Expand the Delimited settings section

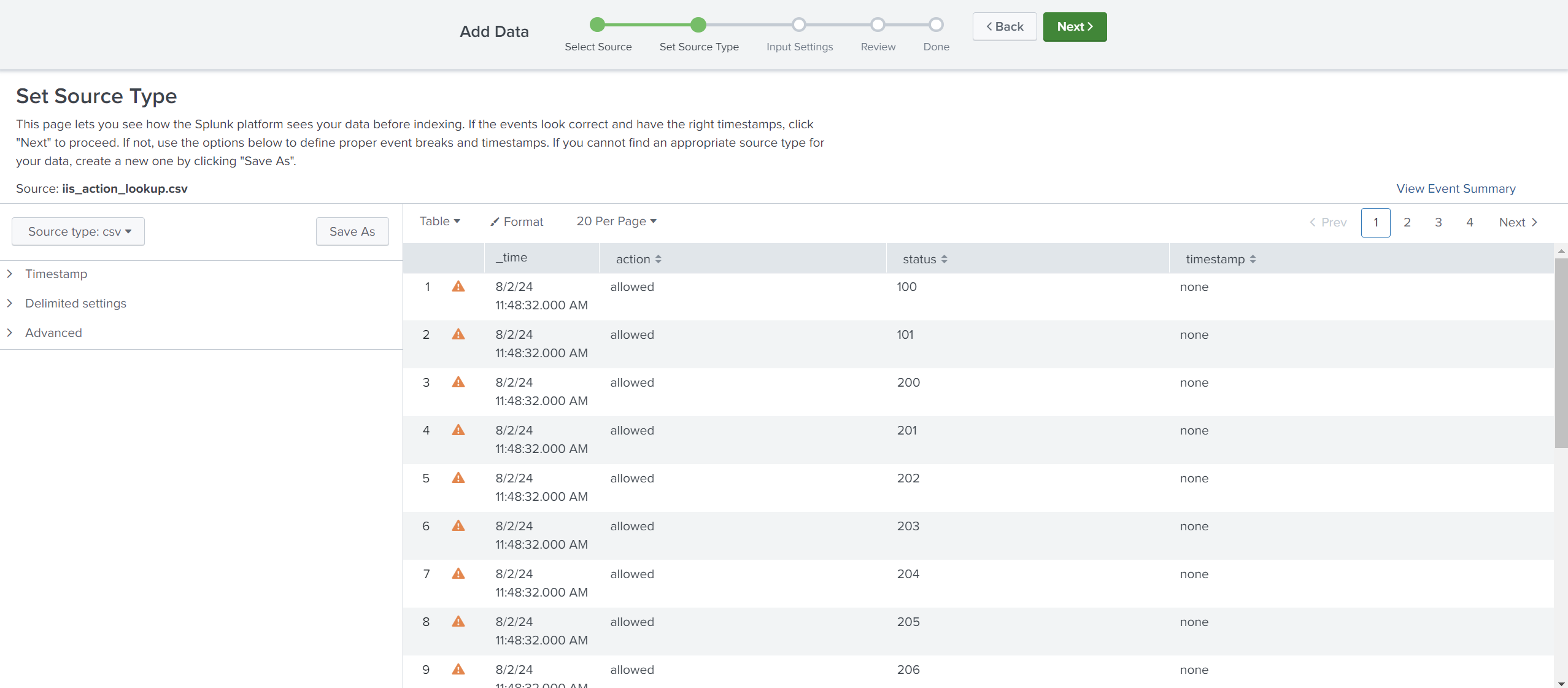pos(74,302)
